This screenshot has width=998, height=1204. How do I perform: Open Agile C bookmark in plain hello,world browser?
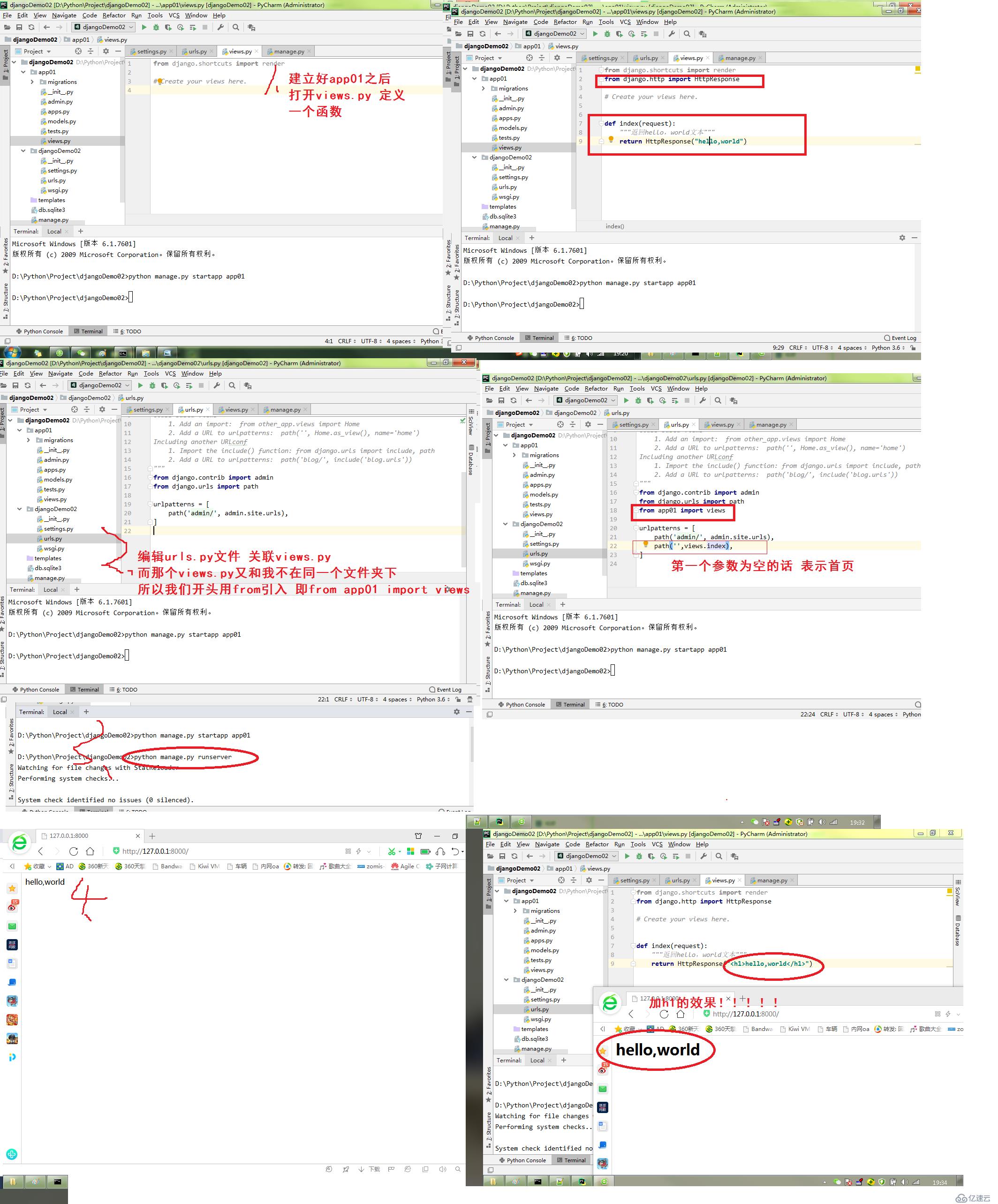[x=405, y=866]
